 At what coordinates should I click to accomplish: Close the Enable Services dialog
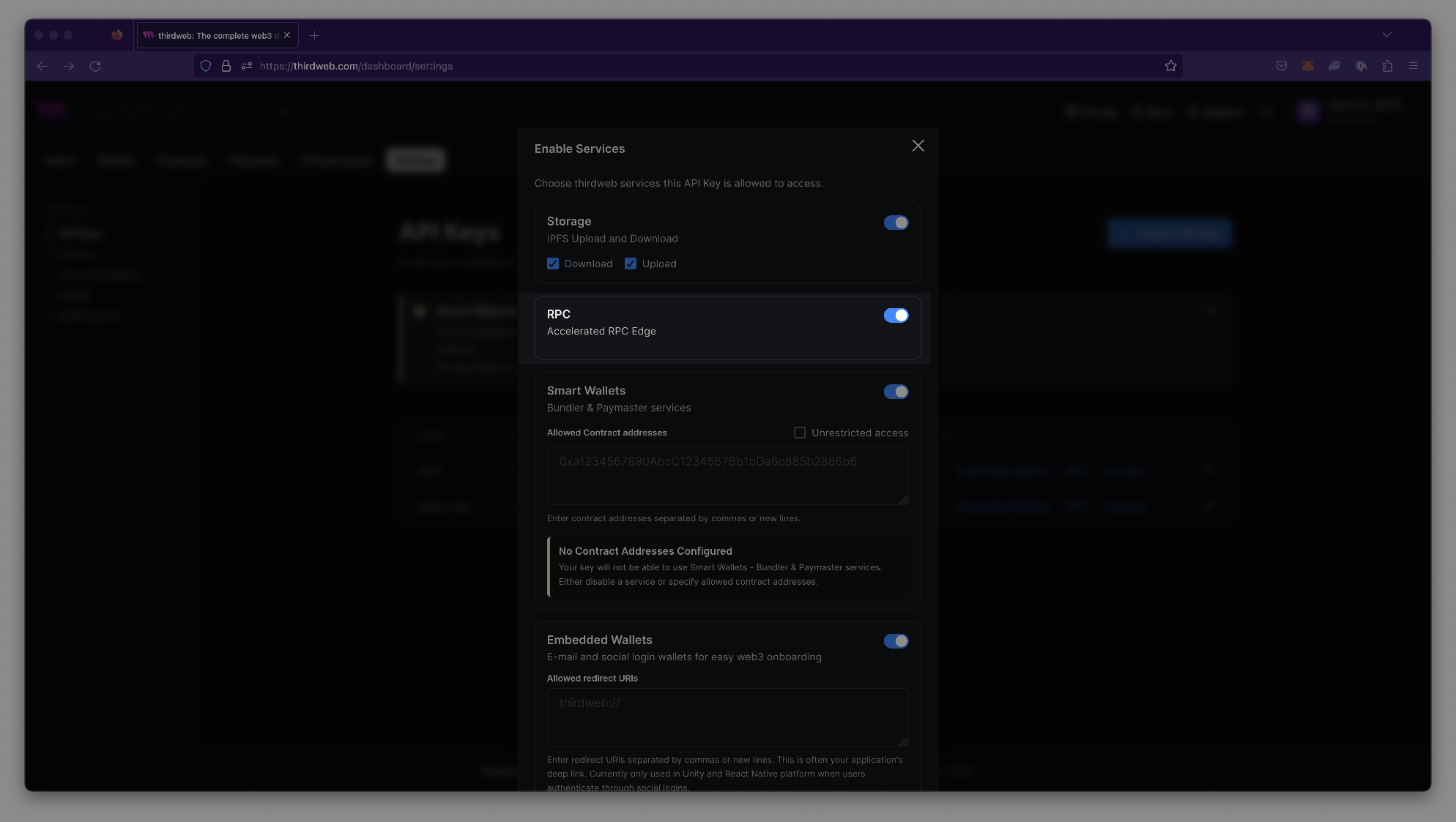(918, 146)
